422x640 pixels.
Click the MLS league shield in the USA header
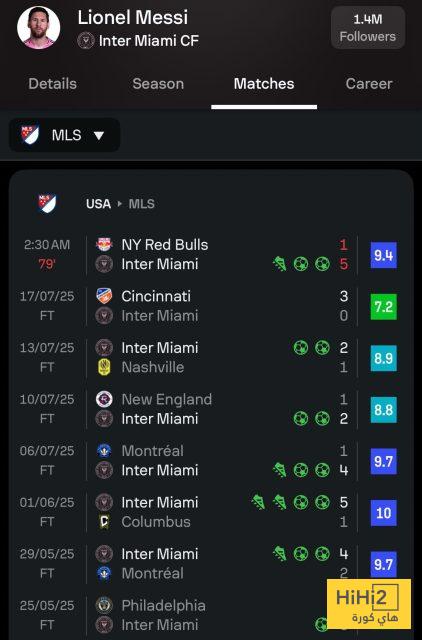47,203
